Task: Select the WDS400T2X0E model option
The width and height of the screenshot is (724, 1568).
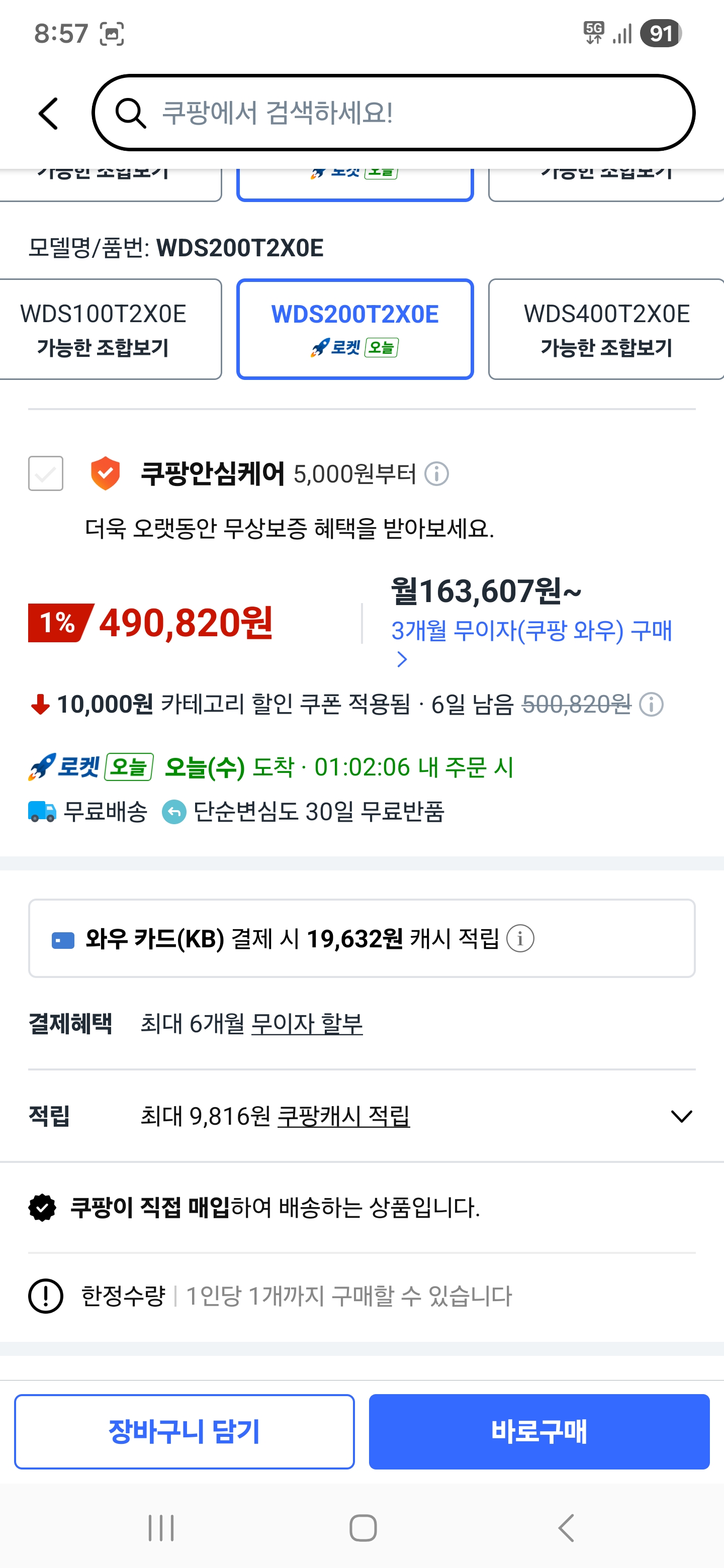Action: click(x=606, y=329)
